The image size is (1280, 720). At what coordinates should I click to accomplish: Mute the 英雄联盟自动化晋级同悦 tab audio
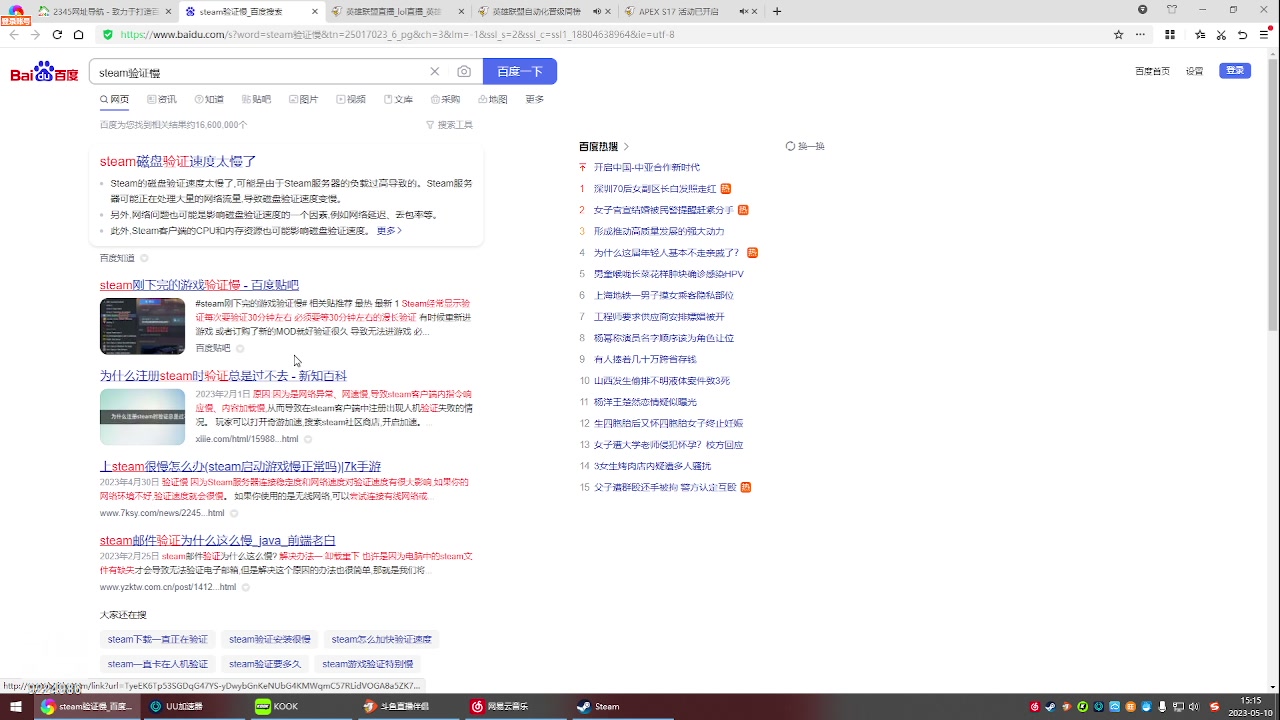[x=597, y=11]
